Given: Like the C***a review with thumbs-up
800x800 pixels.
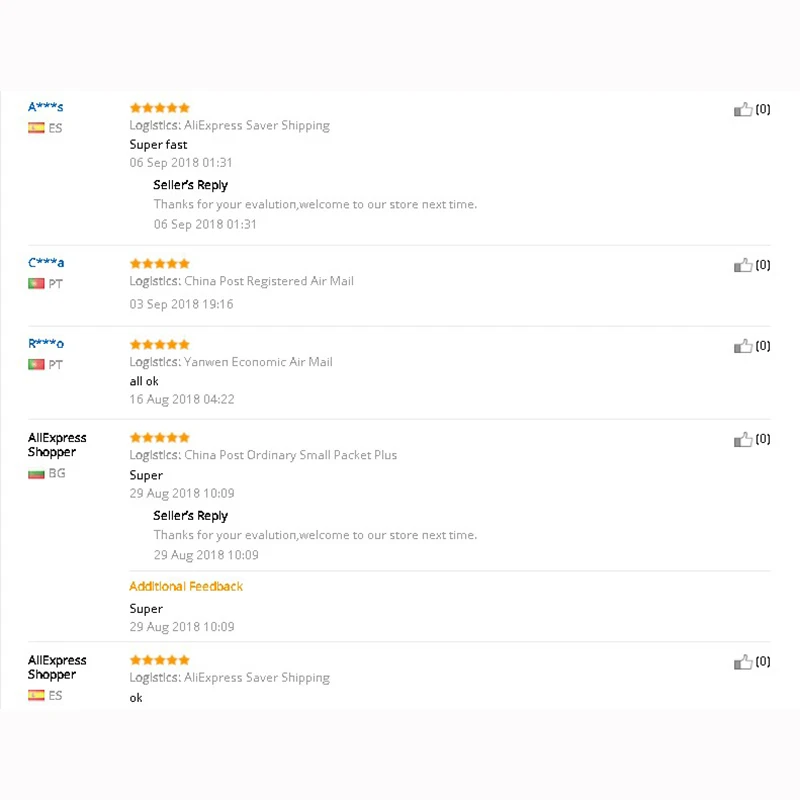Looking at the screenshot, I should (743, 266).
